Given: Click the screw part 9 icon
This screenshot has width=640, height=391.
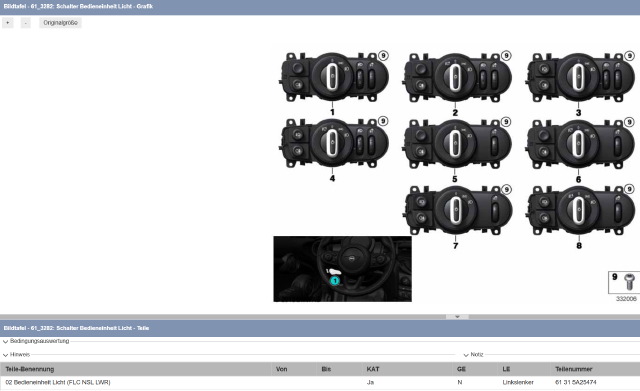Looking at the screenshot, I should (x=629, y=282).
